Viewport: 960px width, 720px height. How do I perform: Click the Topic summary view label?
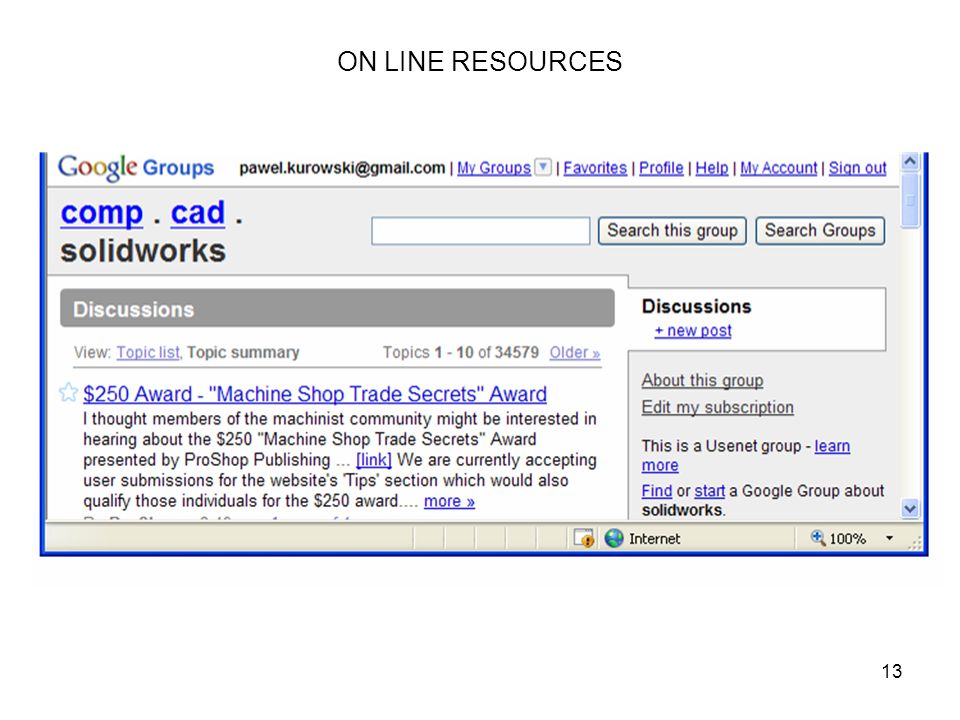click(243, 353)
